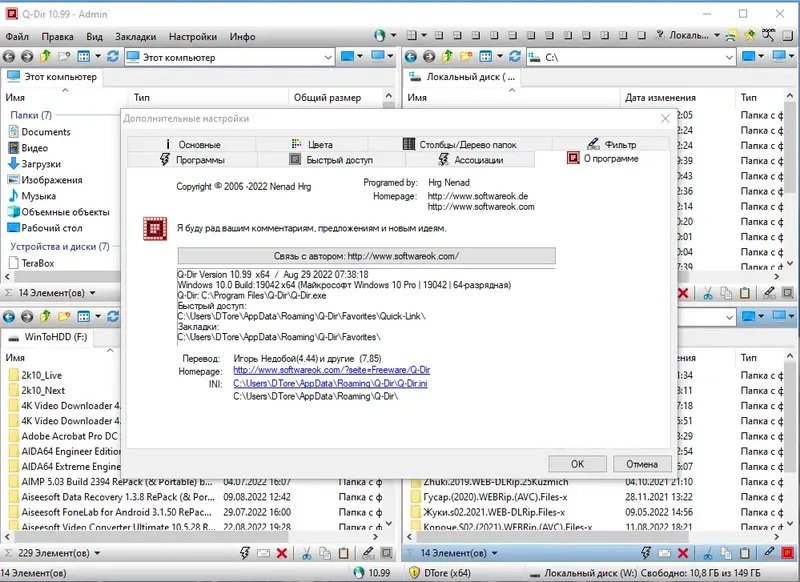
Task: Click the OK button
Action: click(577, 464)
